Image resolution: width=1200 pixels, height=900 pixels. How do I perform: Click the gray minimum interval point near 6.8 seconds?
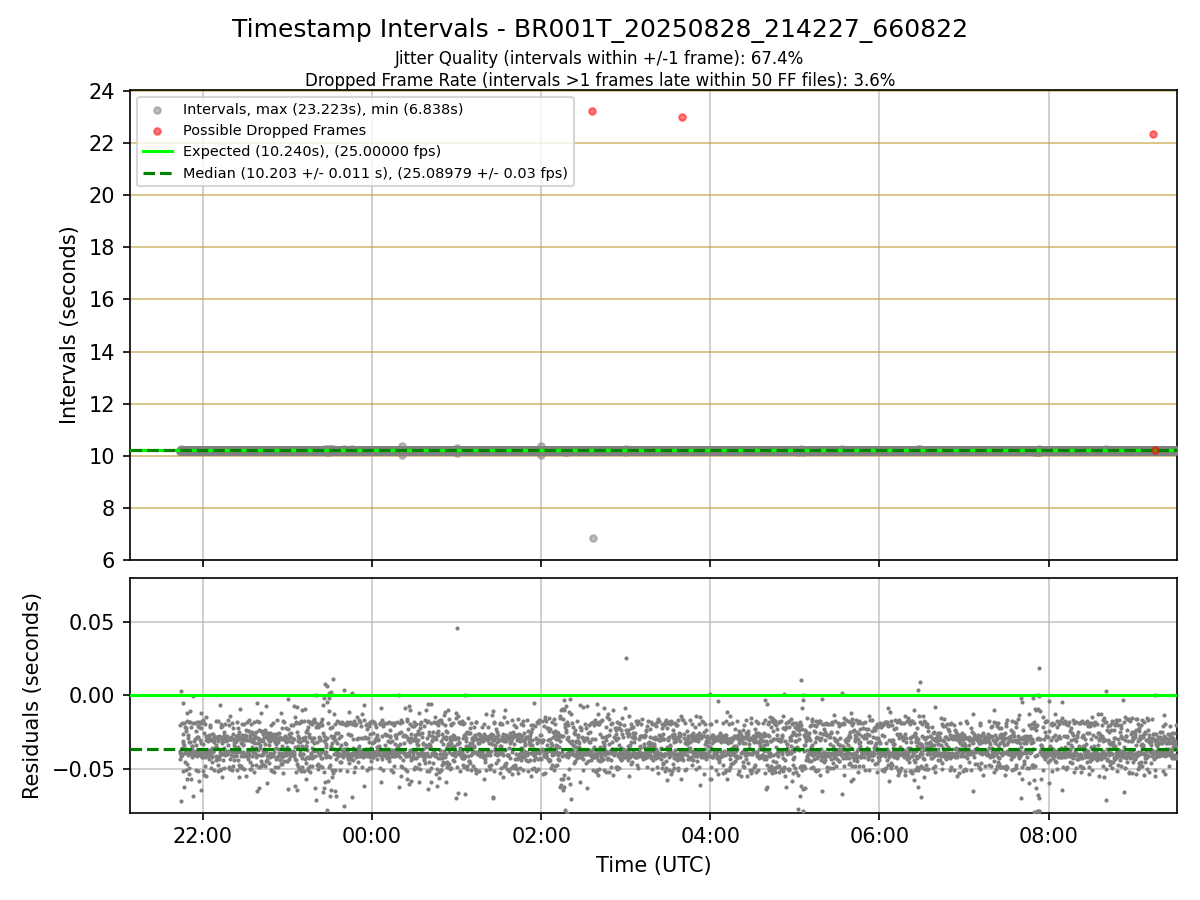point(593,538)
